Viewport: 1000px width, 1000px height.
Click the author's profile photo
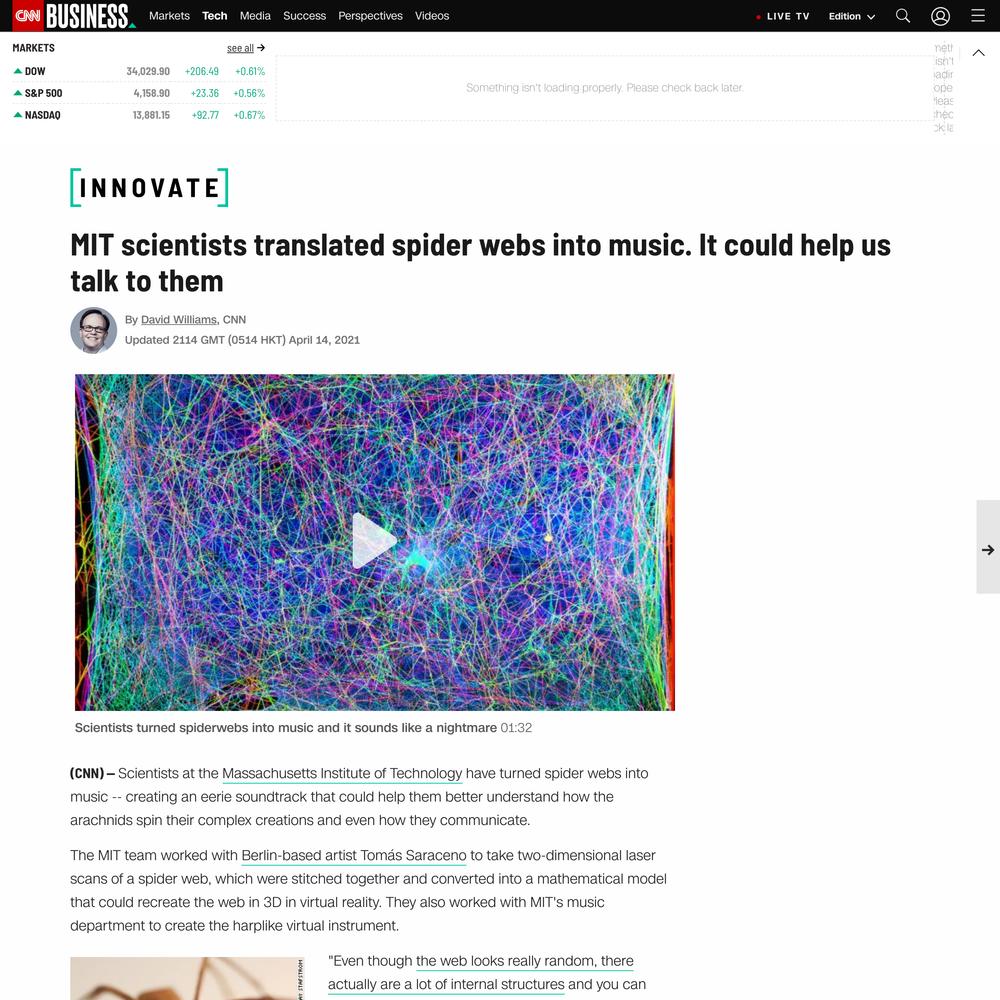pos(94,330)
